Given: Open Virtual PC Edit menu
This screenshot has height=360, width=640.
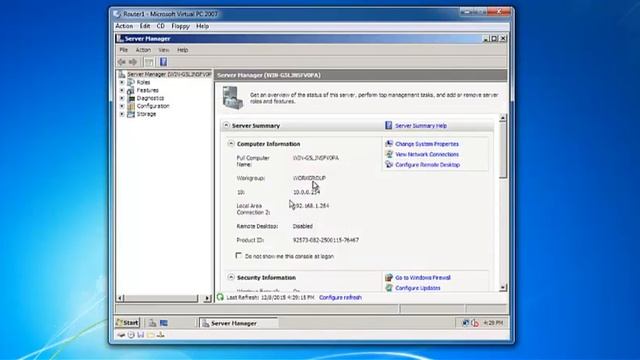Looking at the screenshot, I should [x=145, y=26].
